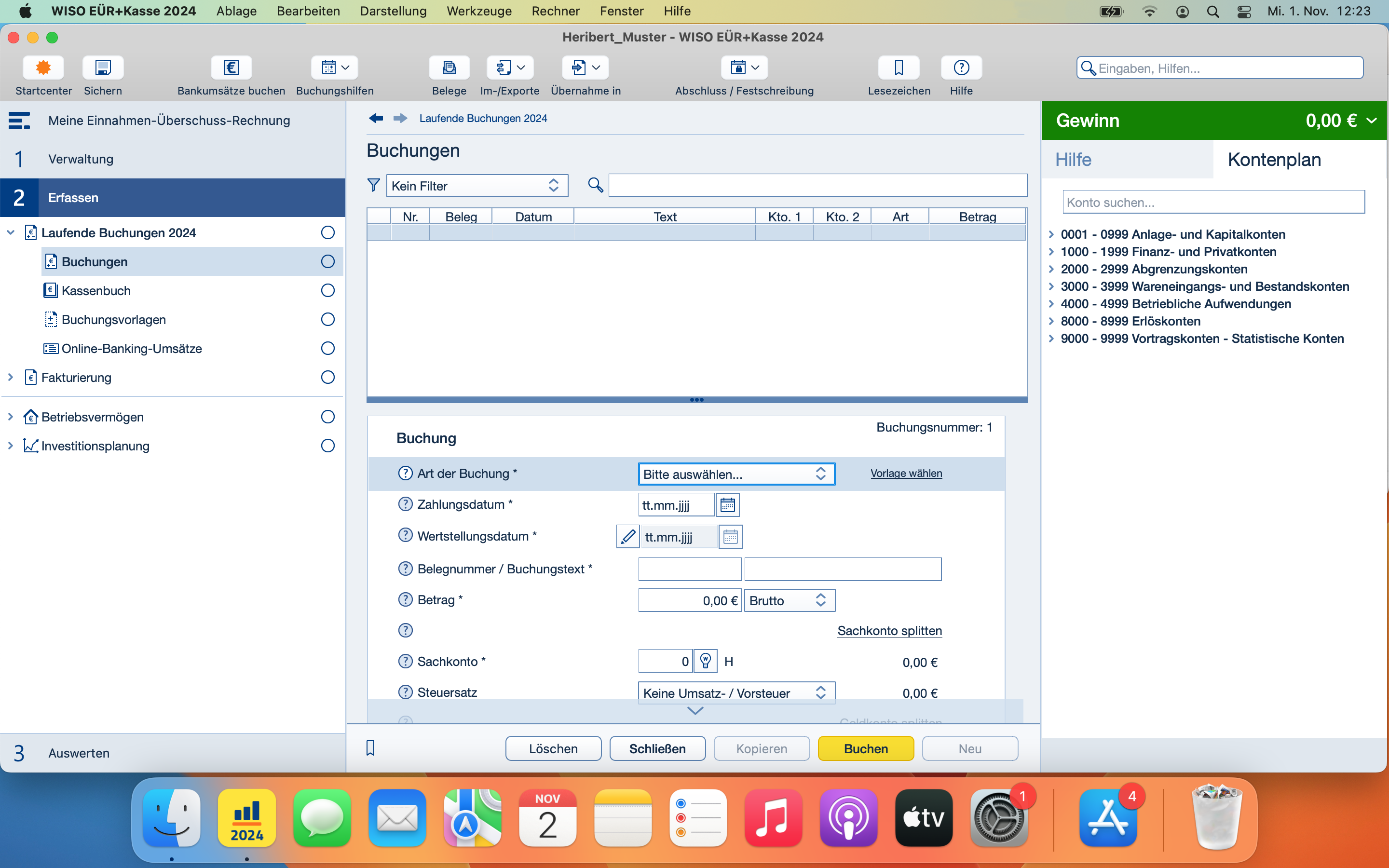The width and height of the screenshot is (1389, 868).
Task: Toggle status circle next to Fakturierung
Action: (328, 377)
